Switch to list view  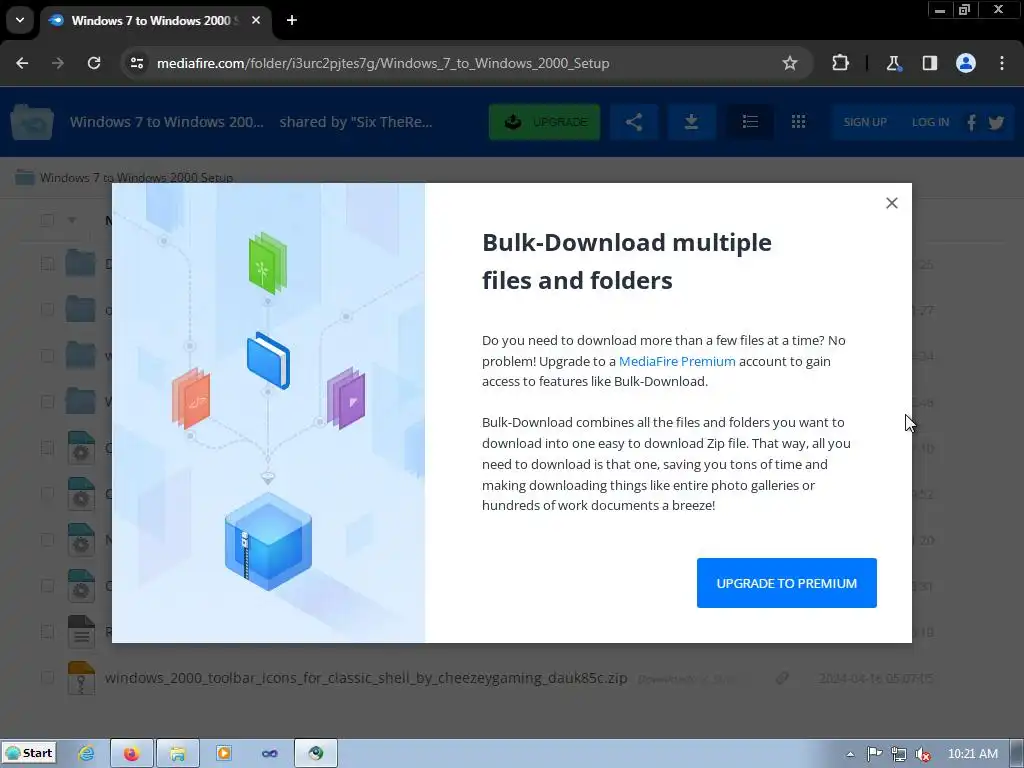(750, 122)
